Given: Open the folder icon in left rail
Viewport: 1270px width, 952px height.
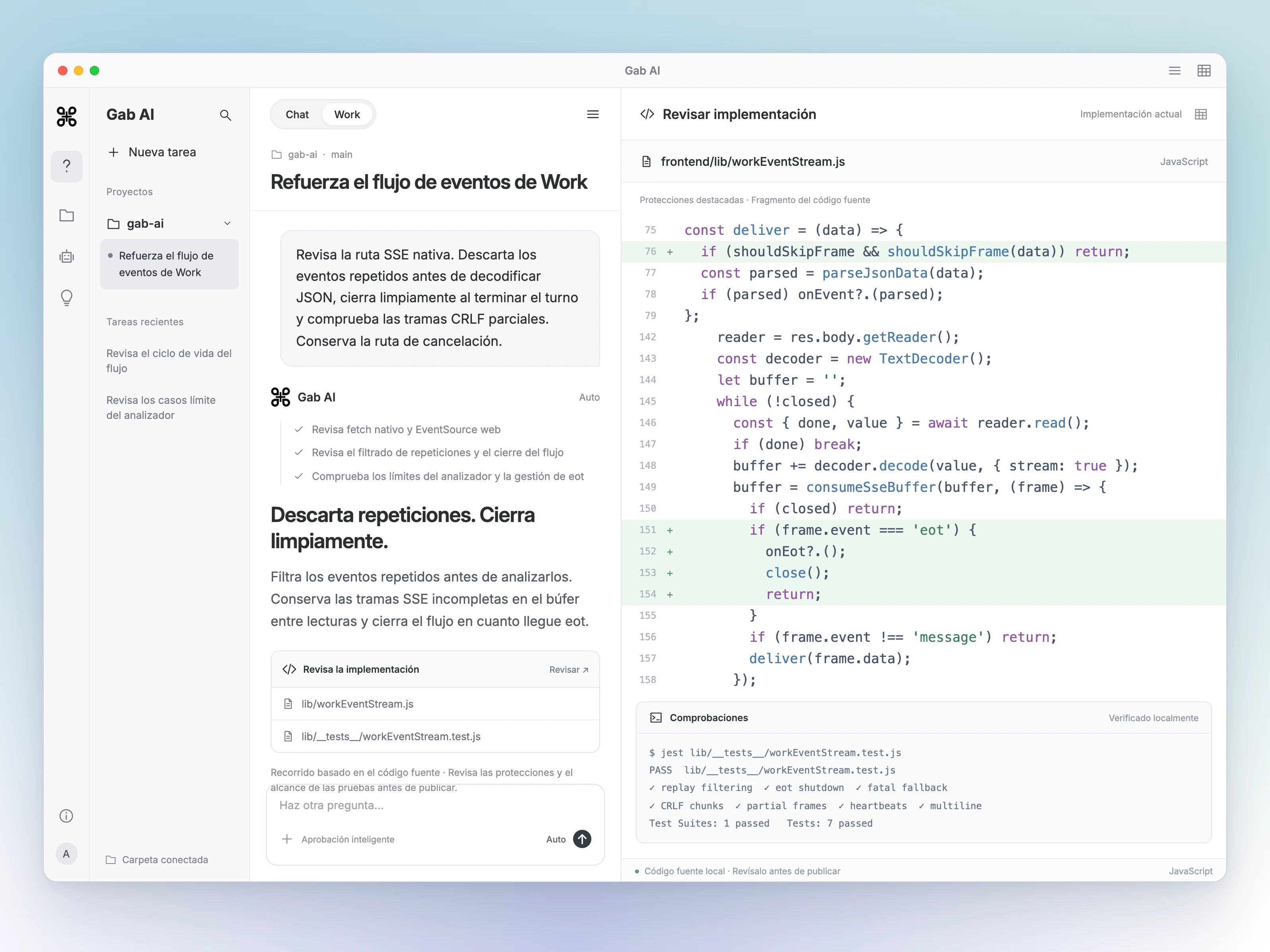Looking at the screenshot, I should click(67, 215).
